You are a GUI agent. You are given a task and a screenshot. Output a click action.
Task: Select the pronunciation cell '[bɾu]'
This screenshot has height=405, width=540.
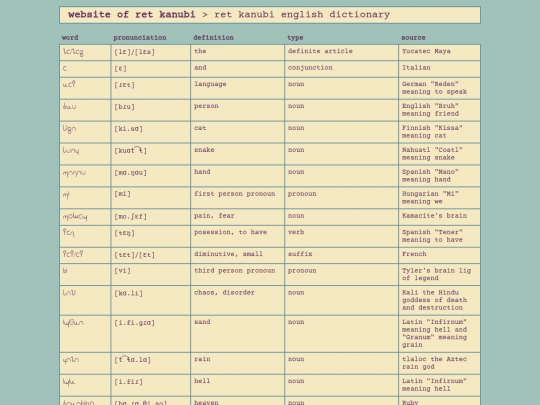click(150, 110)
